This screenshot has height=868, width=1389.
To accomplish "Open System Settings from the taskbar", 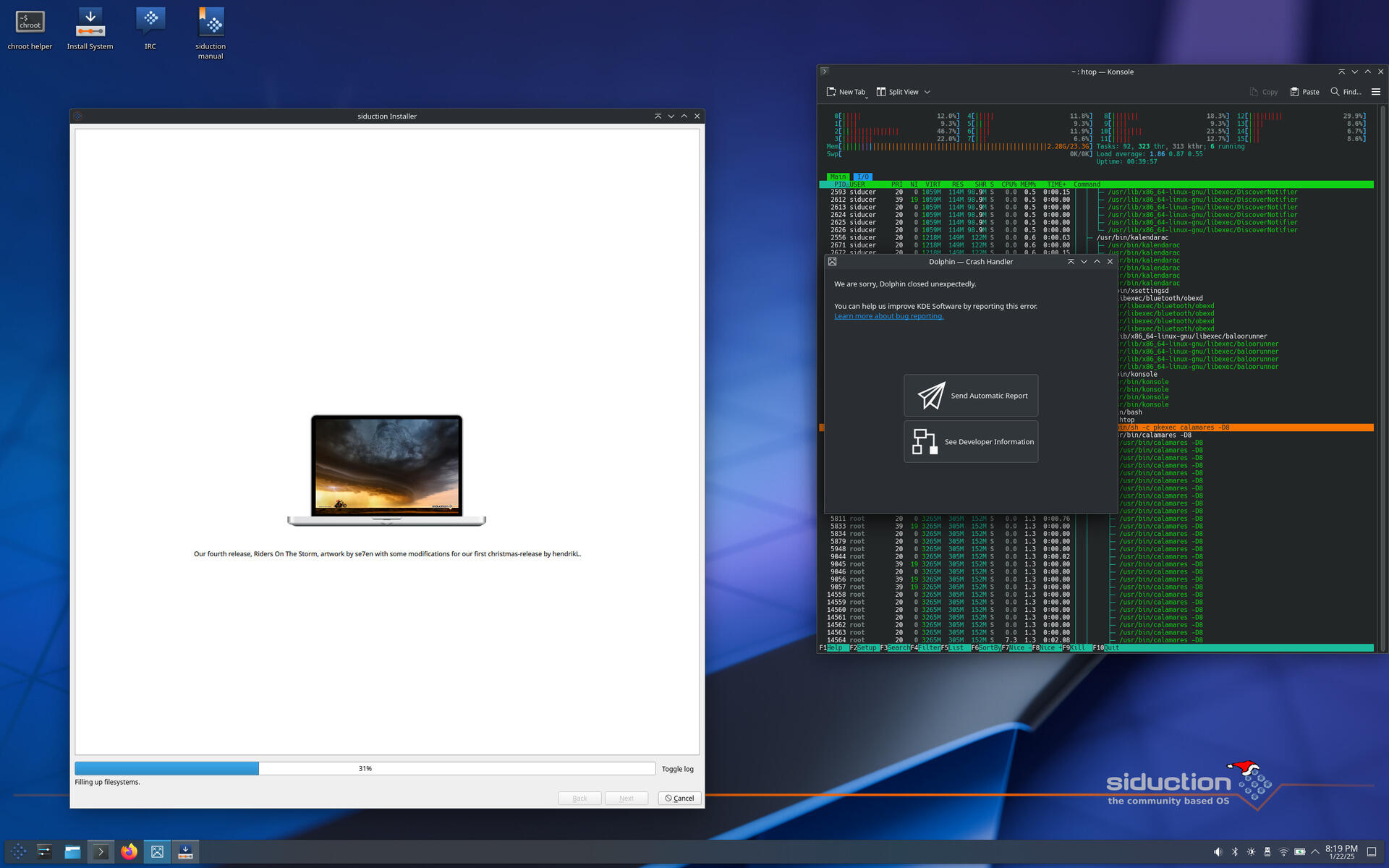I will click(44, 851).
